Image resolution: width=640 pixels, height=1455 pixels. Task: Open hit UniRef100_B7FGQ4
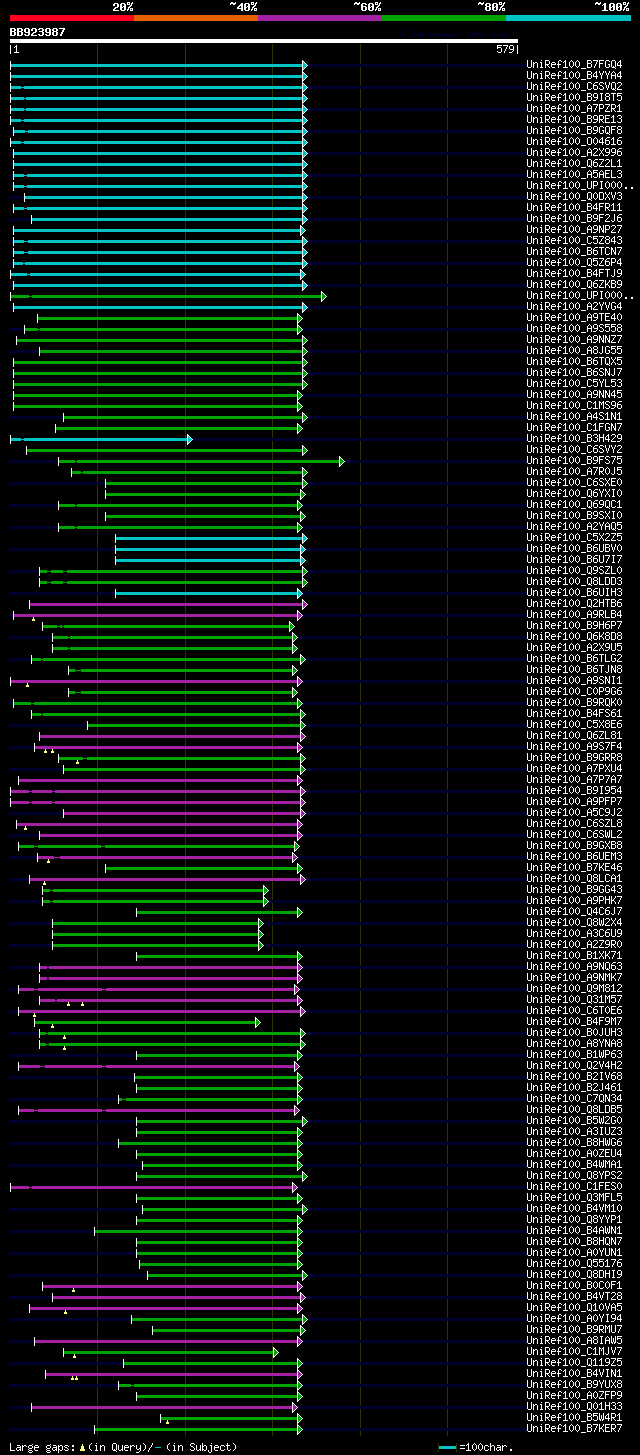pyautogui.click(x=574, y=65)
